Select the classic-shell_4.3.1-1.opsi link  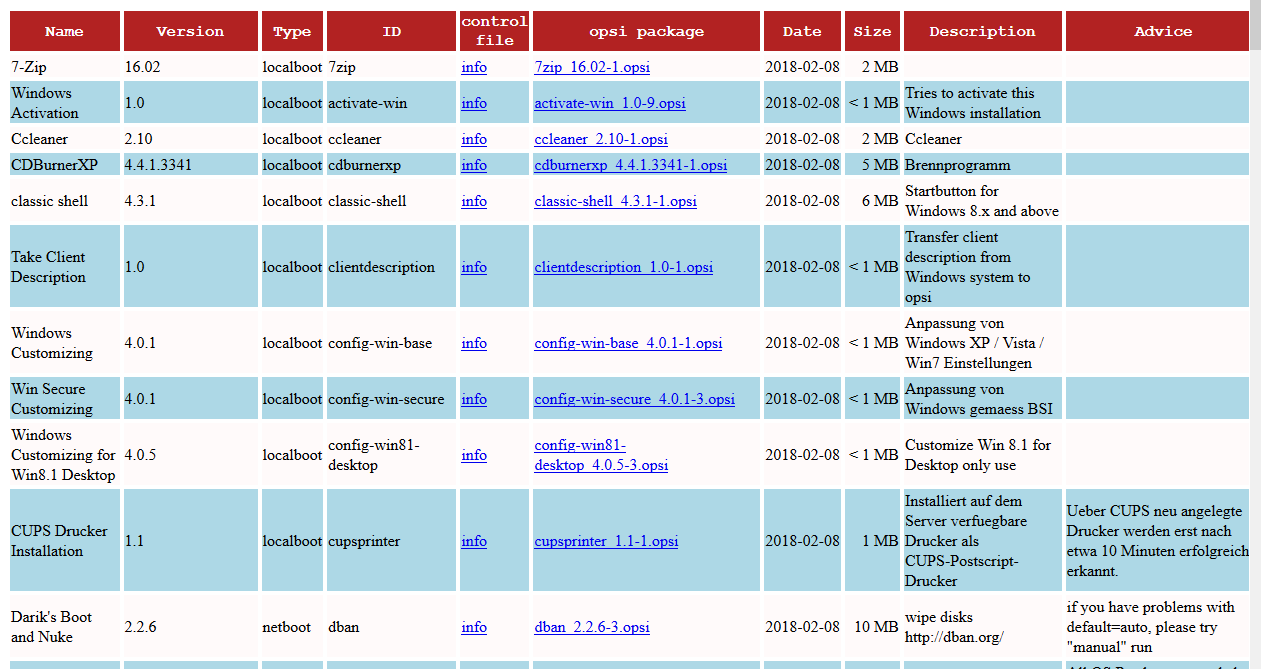(x=615, y=201)
